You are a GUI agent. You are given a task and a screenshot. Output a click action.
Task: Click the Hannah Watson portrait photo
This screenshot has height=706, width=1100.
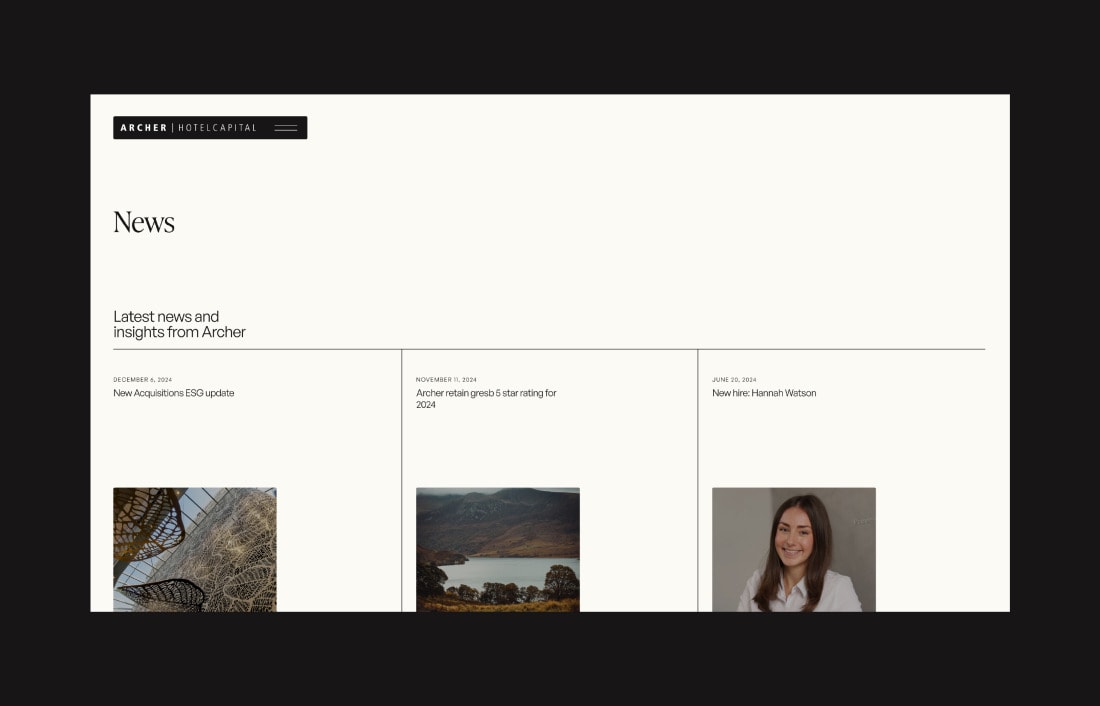click(794, 549)
